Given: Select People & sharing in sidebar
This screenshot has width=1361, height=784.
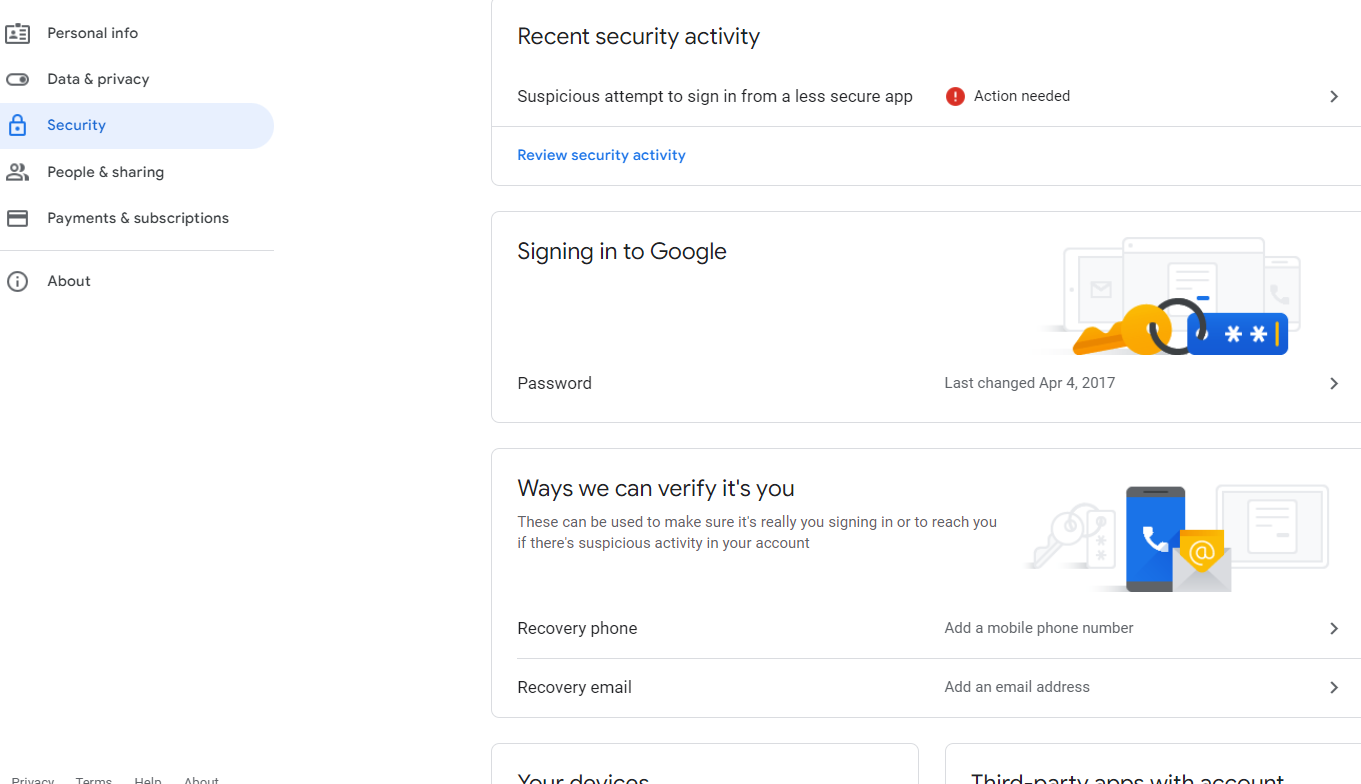Looking at the screenshot, I should click(x=105, y=172).
